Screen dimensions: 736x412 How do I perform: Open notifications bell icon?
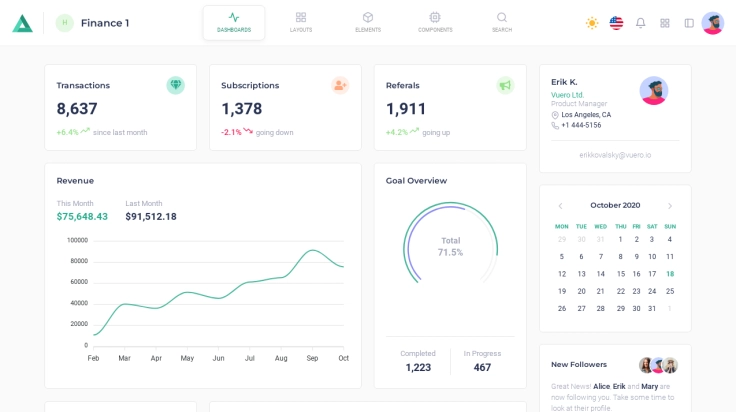click(x=641, y=23)
